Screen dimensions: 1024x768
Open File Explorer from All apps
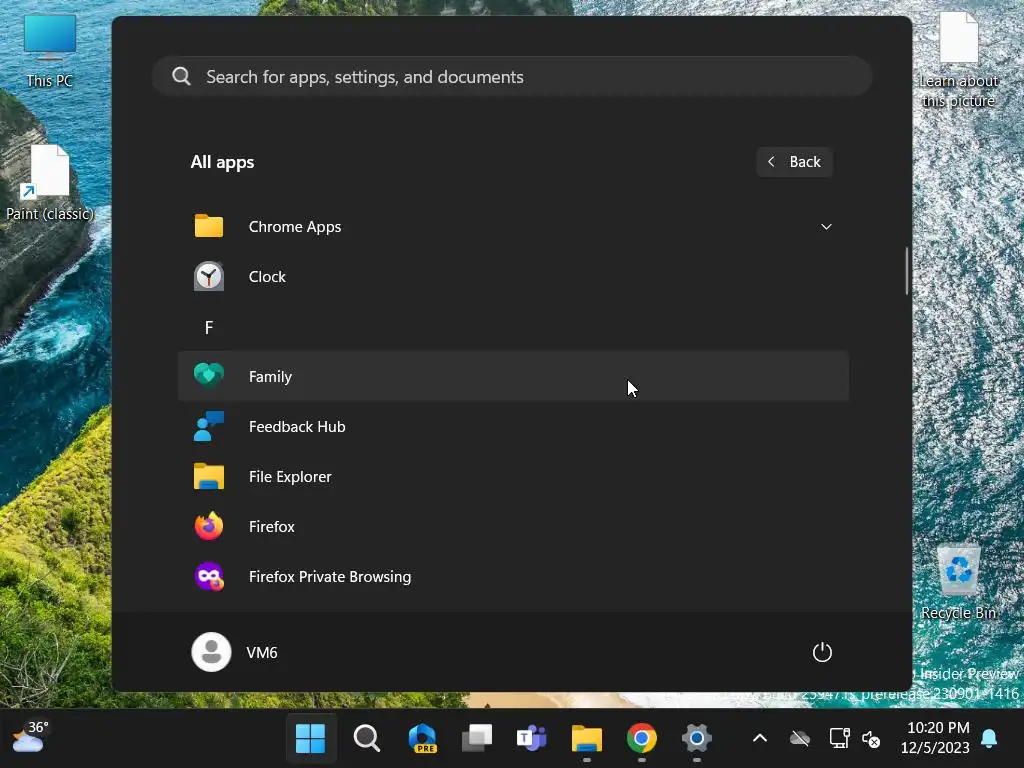coord(513,477)
